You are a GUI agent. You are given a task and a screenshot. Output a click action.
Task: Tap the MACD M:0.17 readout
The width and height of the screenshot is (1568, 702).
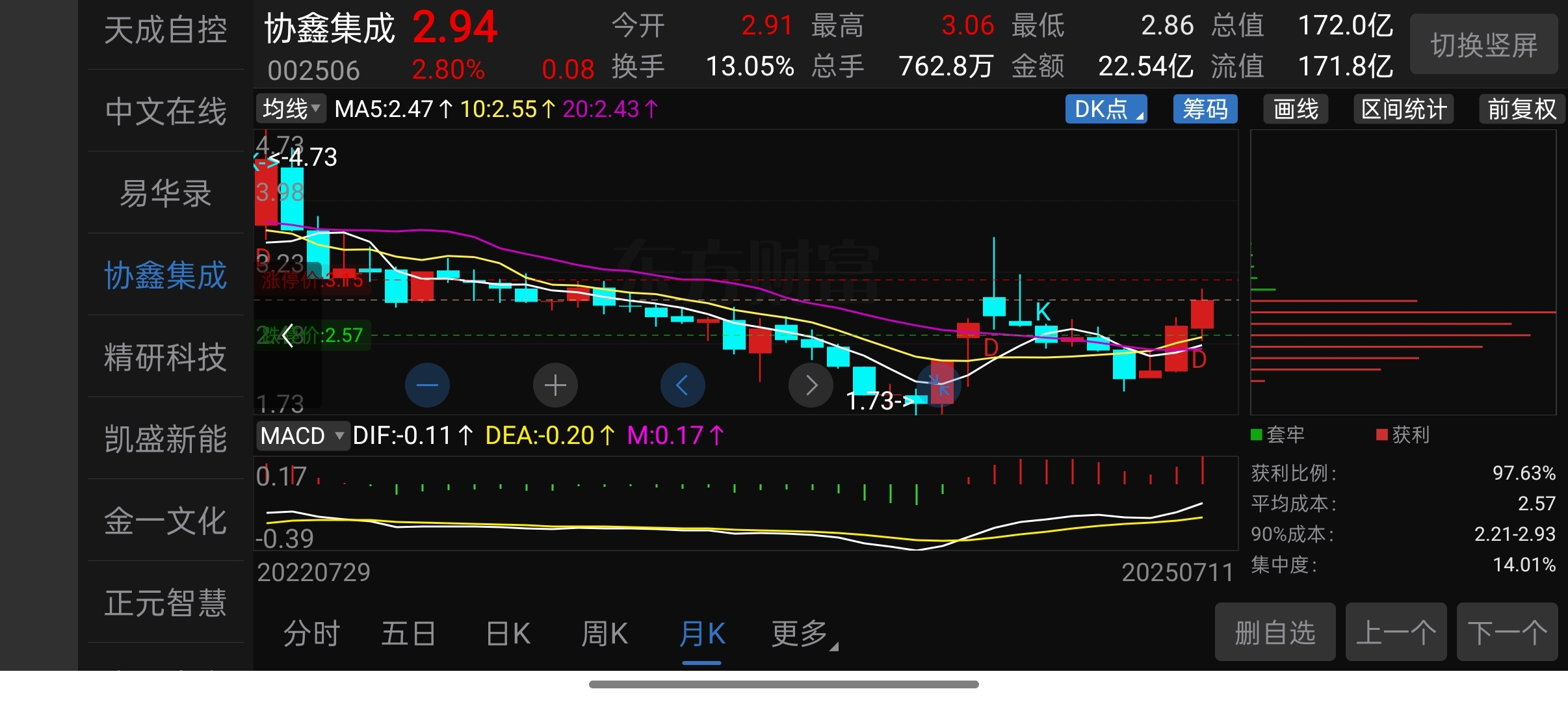[675, 435]
